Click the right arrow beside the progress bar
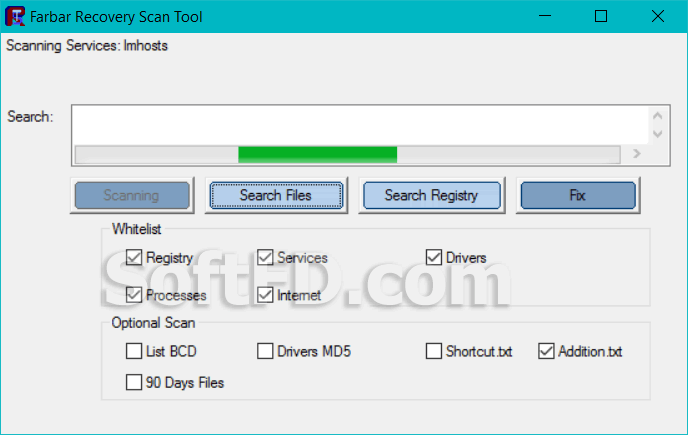 [x=637, y=154]
